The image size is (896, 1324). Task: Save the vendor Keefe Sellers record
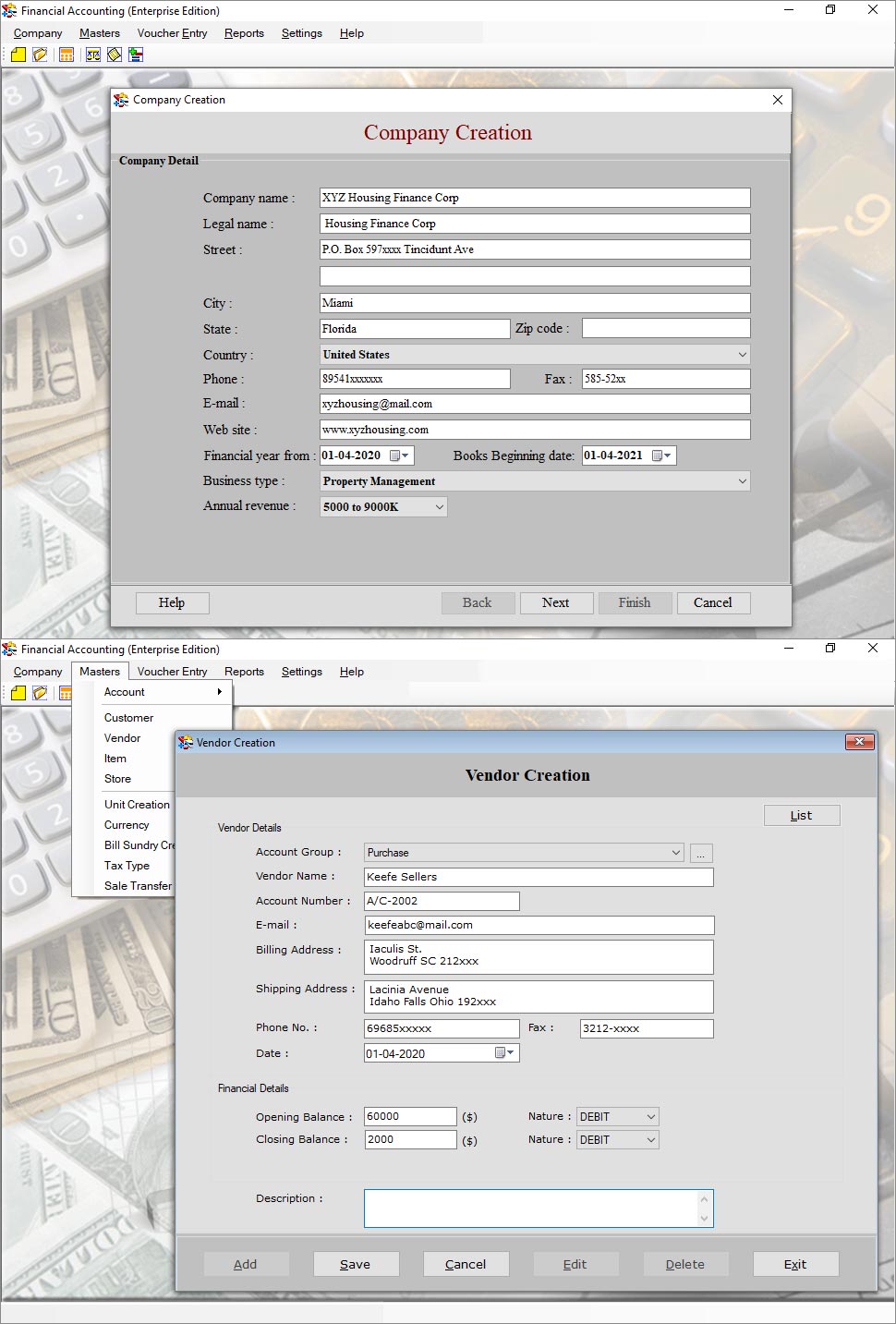coord(356,1264)
